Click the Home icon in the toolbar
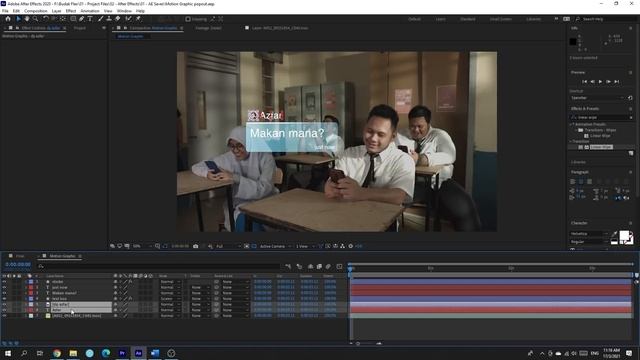 pyautogui.click(x=8, y=19)
